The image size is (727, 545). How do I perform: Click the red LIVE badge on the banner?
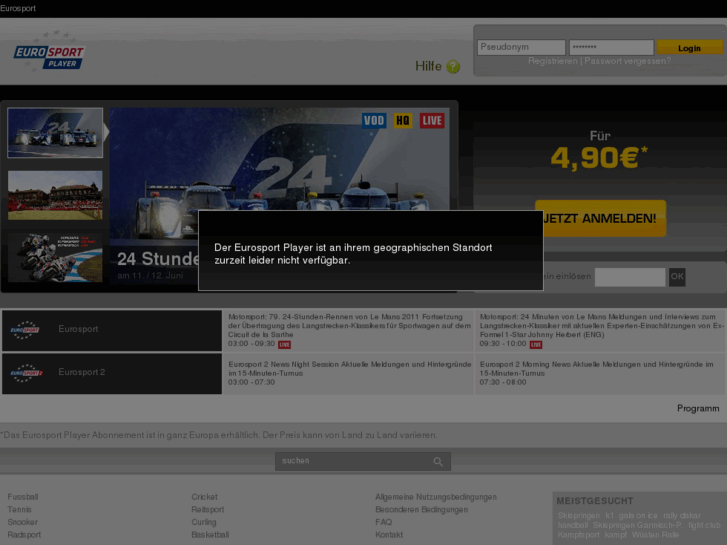[432, 121]
